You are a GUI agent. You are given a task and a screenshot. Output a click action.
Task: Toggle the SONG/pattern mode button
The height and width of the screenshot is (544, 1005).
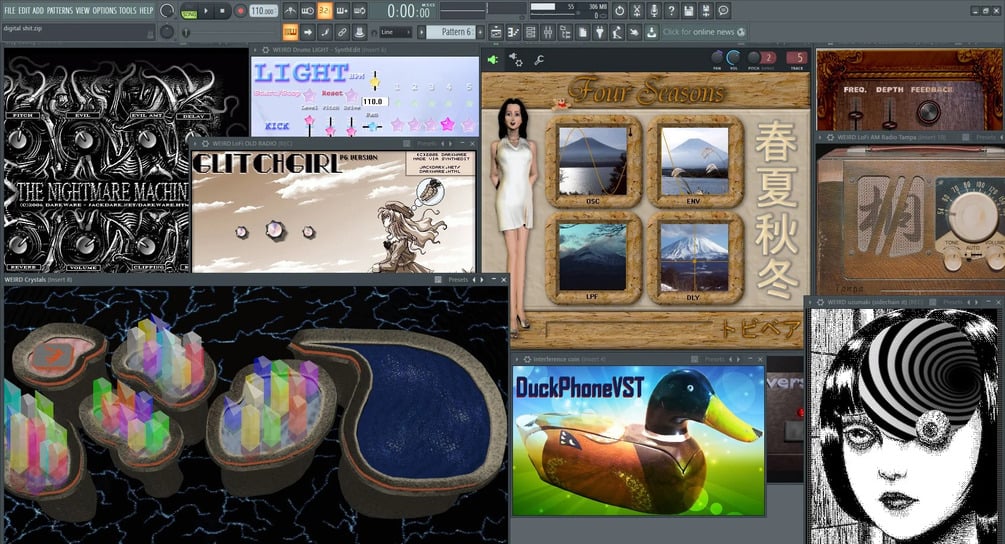pos(189,11)
